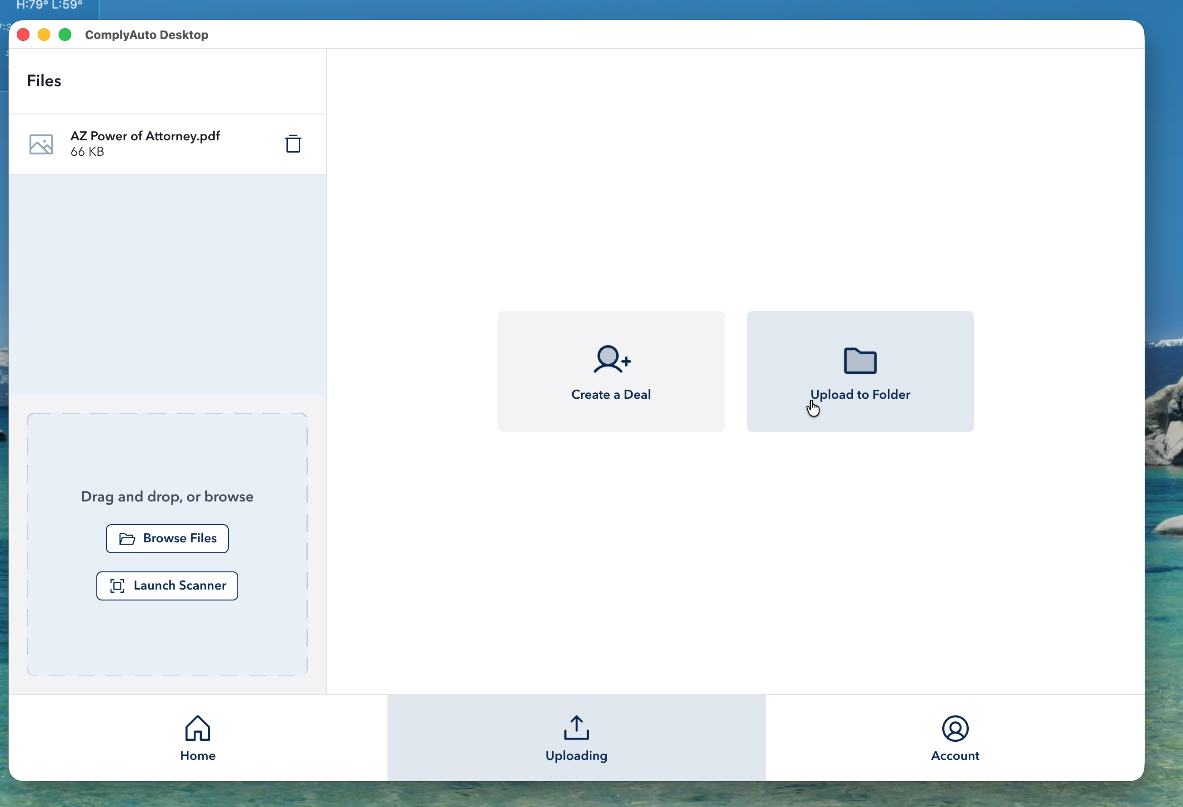
Task: Open the Account tab label
Action: coord(955,756)
